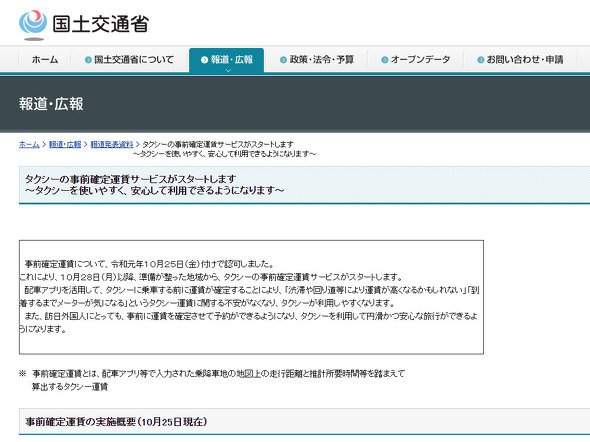Click the breadcrumb text タクシーの事前確定運賃サービスがスタートします
Image resolution: width=590 pixels, height=442 pixels.
point(218,144)
